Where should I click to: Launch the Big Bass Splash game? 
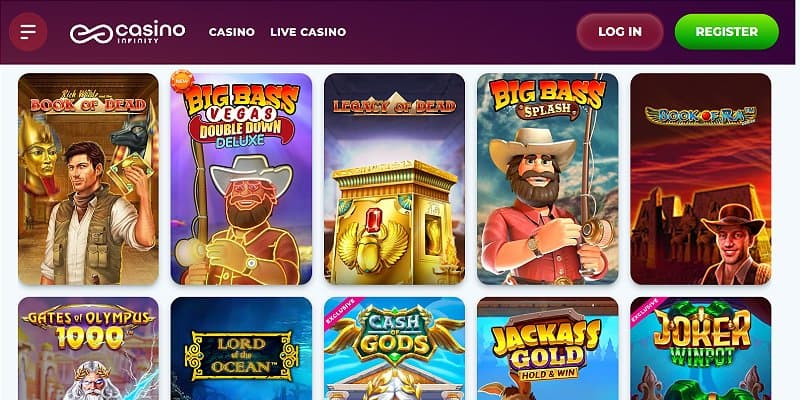(x=547, y=179)
